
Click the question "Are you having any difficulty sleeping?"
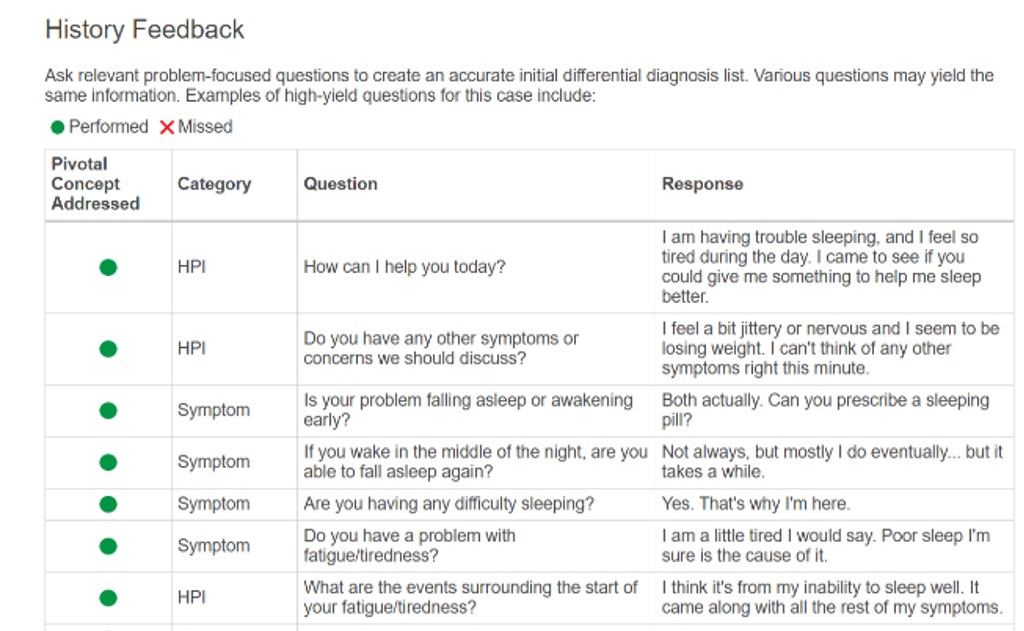coord(448,504)
